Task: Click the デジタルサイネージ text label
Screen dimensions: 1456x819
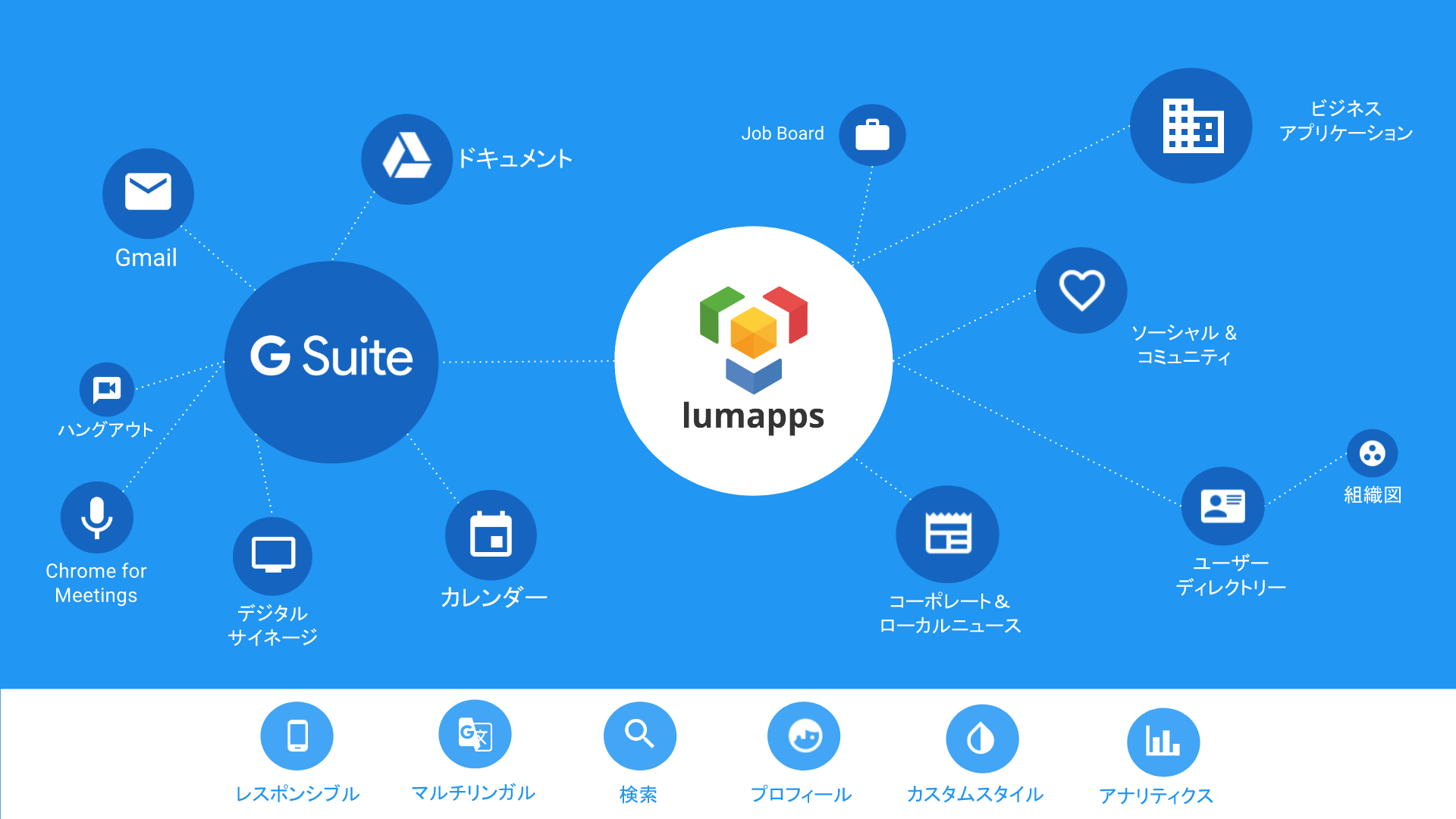Action: 272,625
